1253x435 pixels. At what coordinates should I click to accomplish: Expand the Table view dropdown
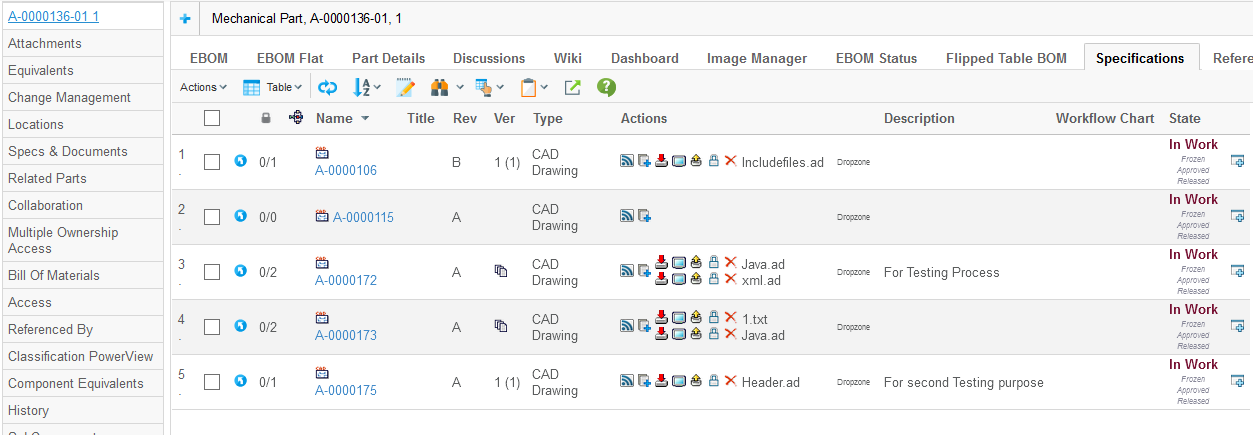tap(271, 88)
